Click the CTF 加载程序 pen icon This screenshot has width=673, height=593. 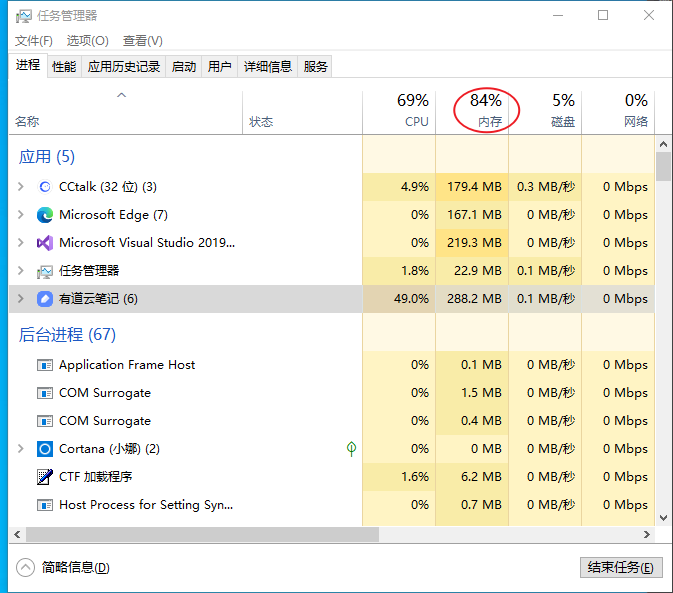[x=45, y=477]
